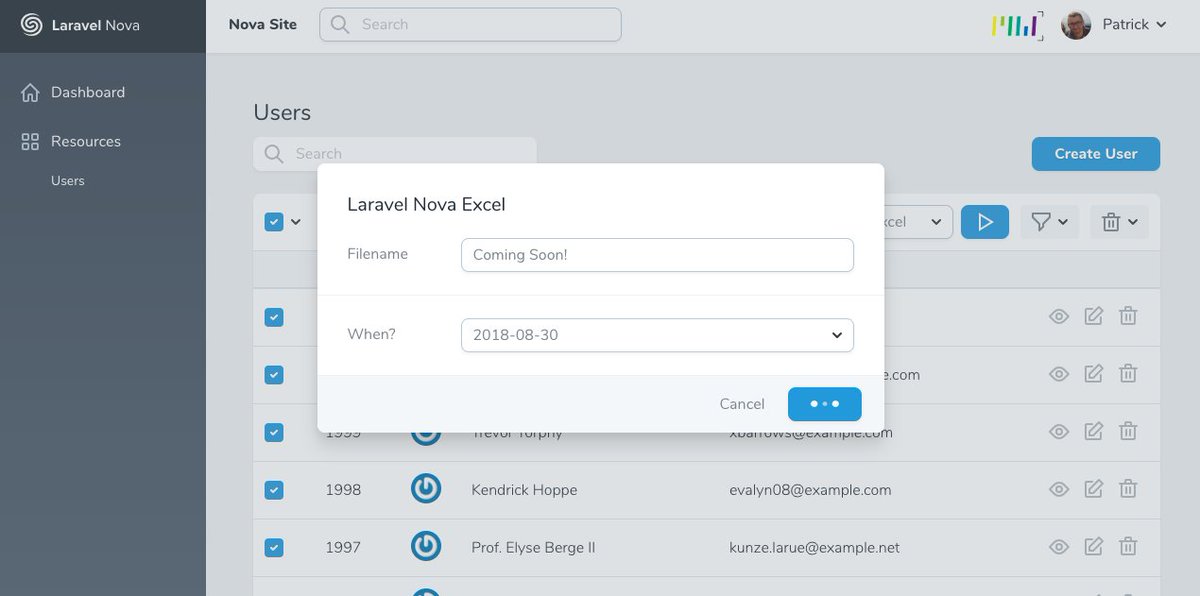Open the bulk delete trash dropdown

pyautogui.click(x=1120, y=222)
